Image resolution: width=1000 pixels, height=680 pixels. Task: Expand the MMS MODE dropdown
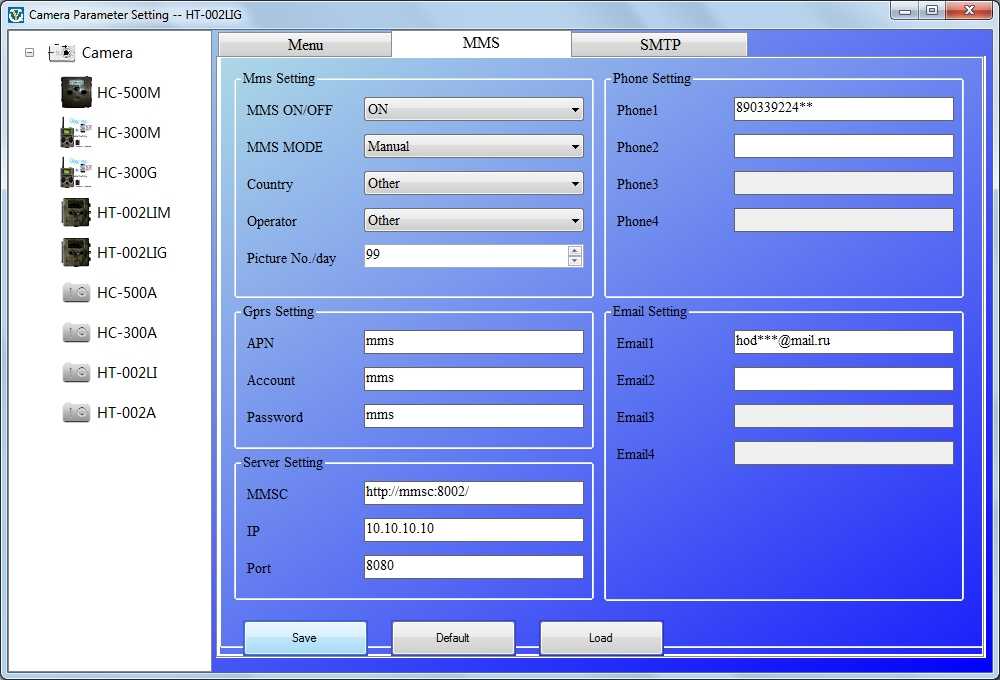tap(575, 147)
